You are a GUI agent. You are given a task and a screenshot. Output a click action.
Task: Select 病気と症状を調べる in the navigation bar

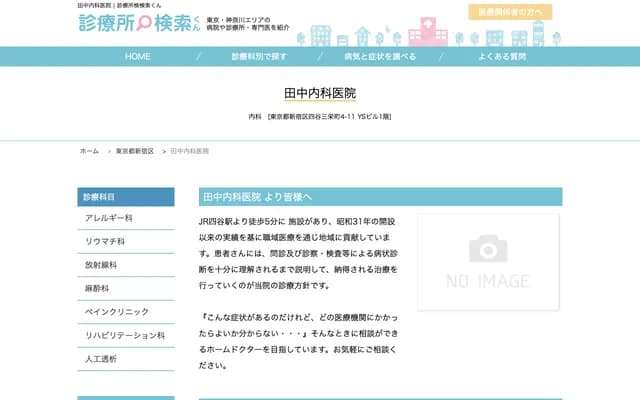[x=380, y=57]
